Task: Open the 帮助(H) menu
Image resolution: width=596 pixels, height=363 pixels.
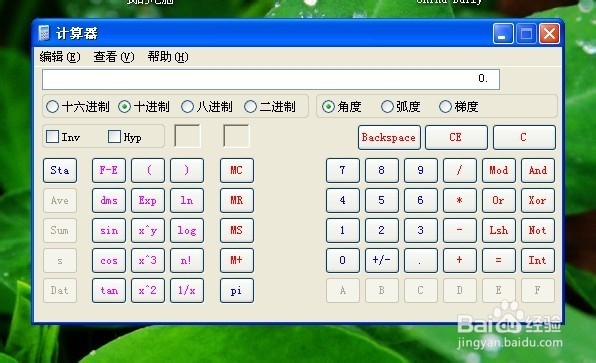Action: [x=168, y=57]
